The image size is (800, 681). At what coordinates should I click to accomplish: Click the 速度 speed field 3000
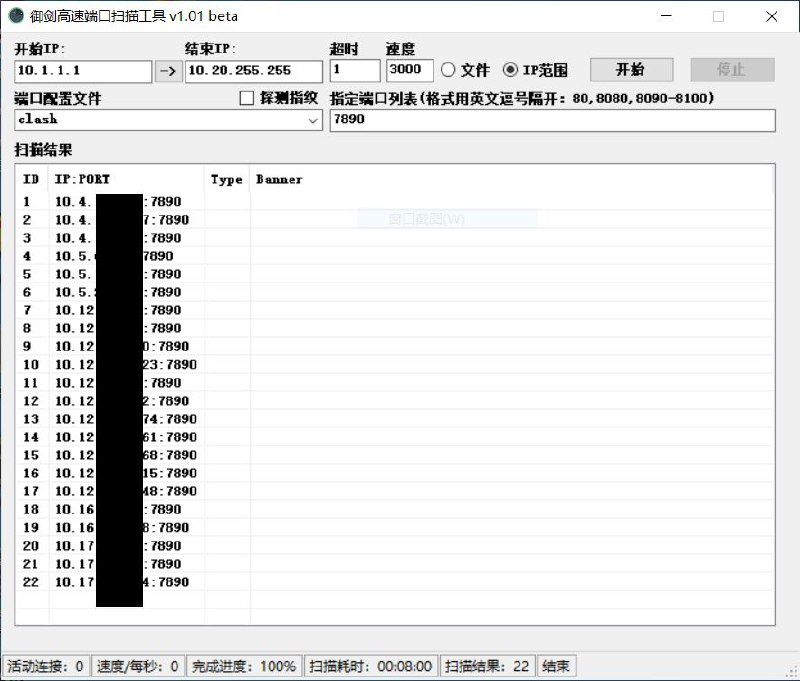click(410, 70)
